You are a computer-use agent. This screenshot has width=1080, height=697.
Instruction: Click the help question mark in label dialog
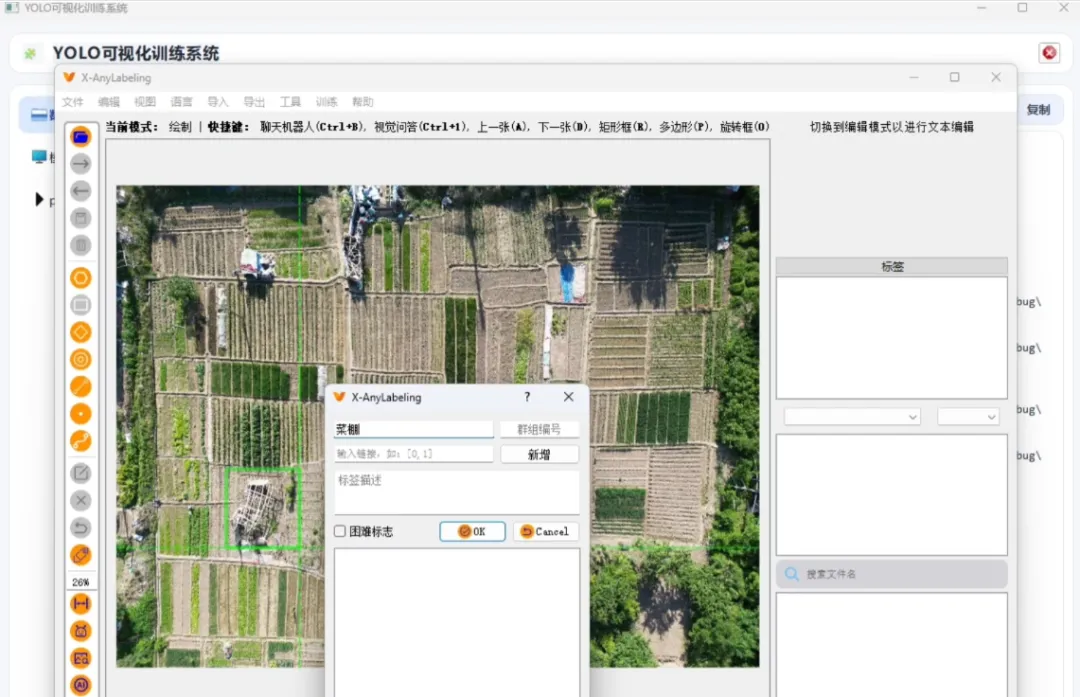tap(527, 397)
